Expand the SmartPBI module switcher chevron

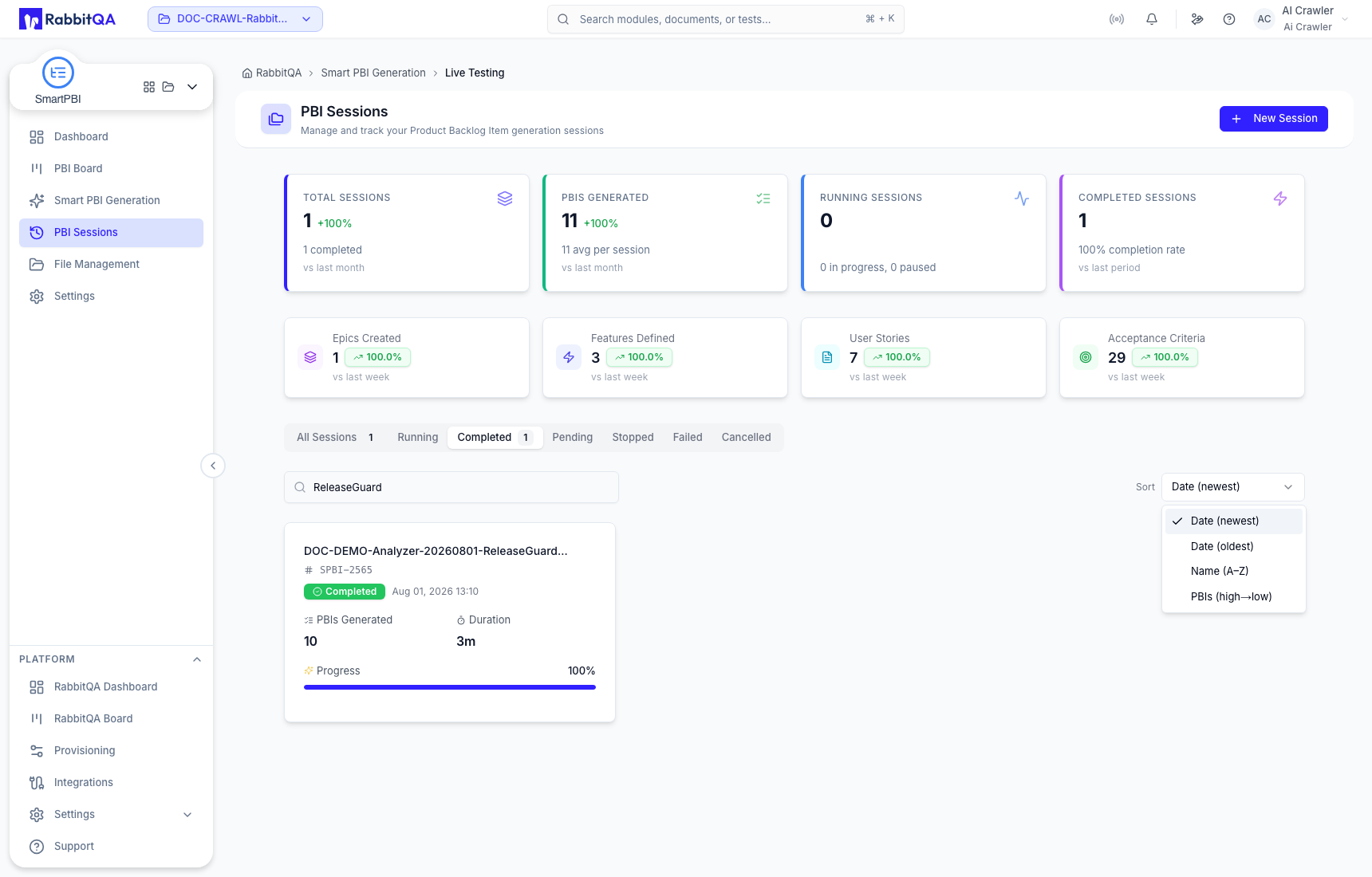pos(192,87)
